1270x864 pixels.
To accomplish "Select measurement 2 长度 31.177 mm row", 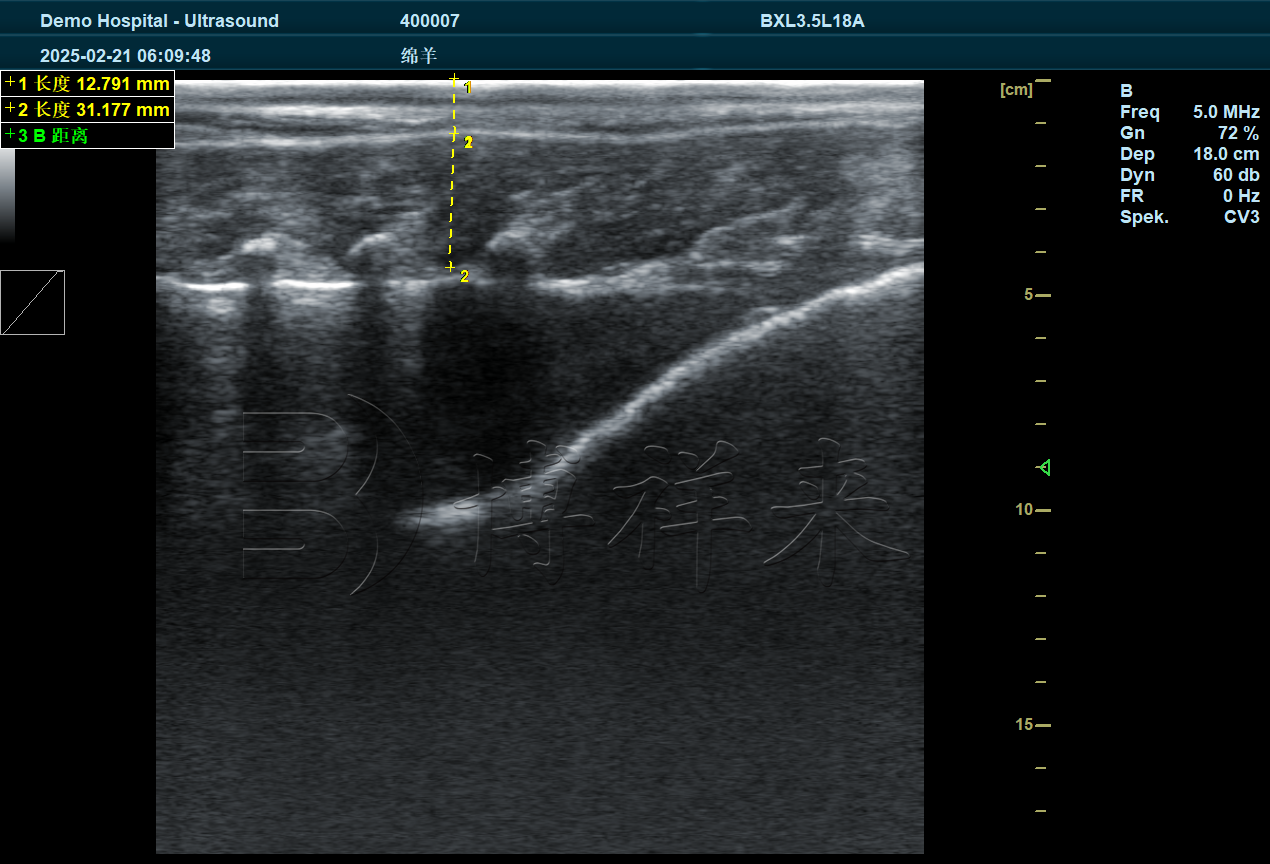I will pos(88,110).
